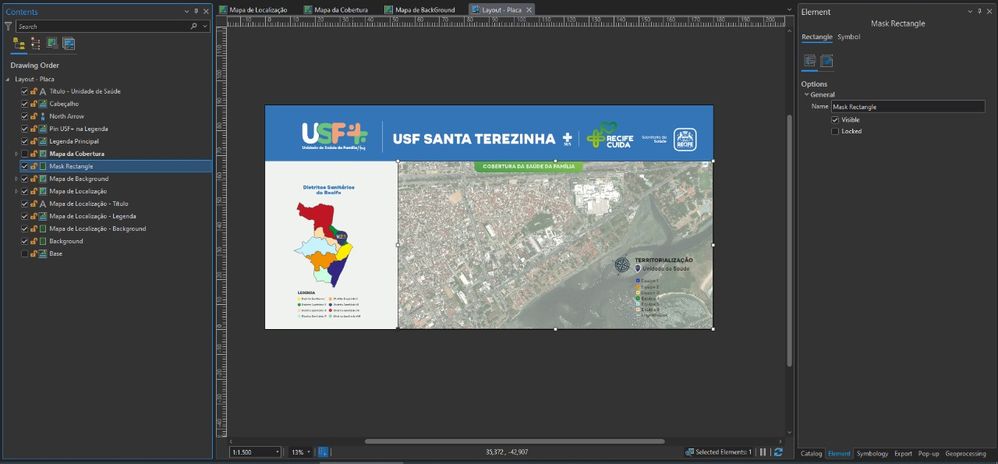
Task: Click the blue layout view icon in status bar
Action: 323,452
